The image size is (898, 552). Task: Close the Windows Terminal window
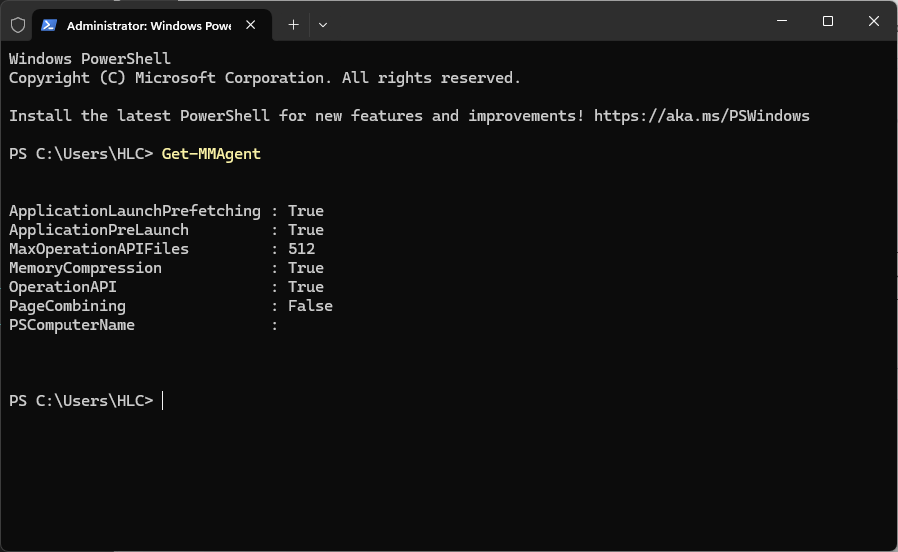pyautogui.click(x=873, y=21)
